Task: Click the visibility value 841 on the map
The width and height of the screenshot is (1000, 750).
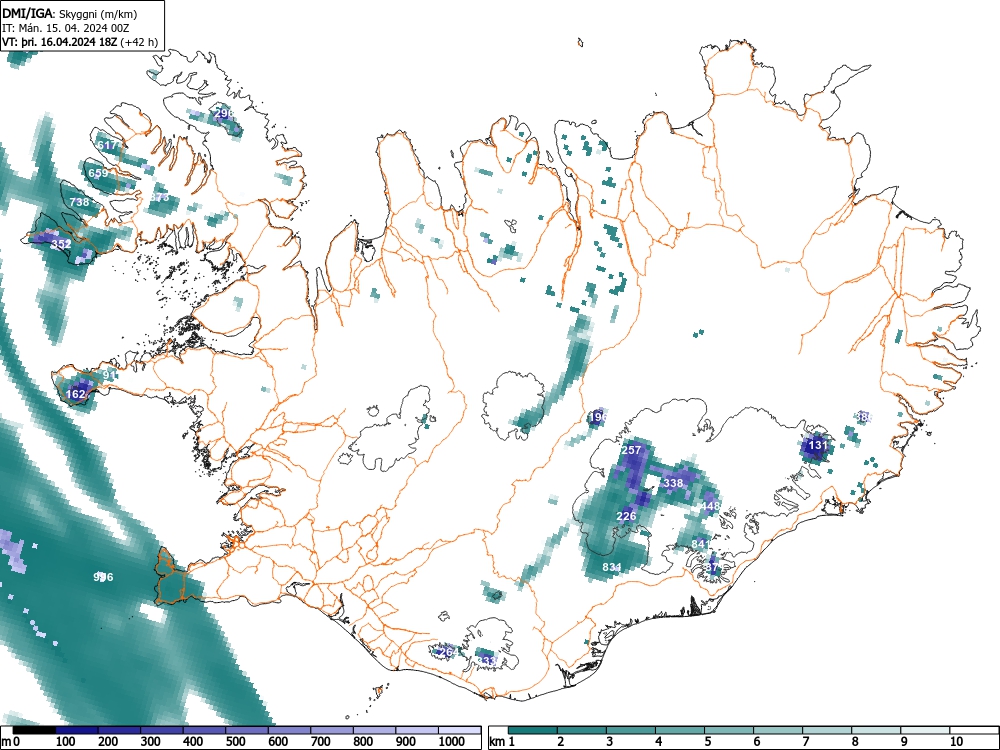Action: (x=700, y=544)
